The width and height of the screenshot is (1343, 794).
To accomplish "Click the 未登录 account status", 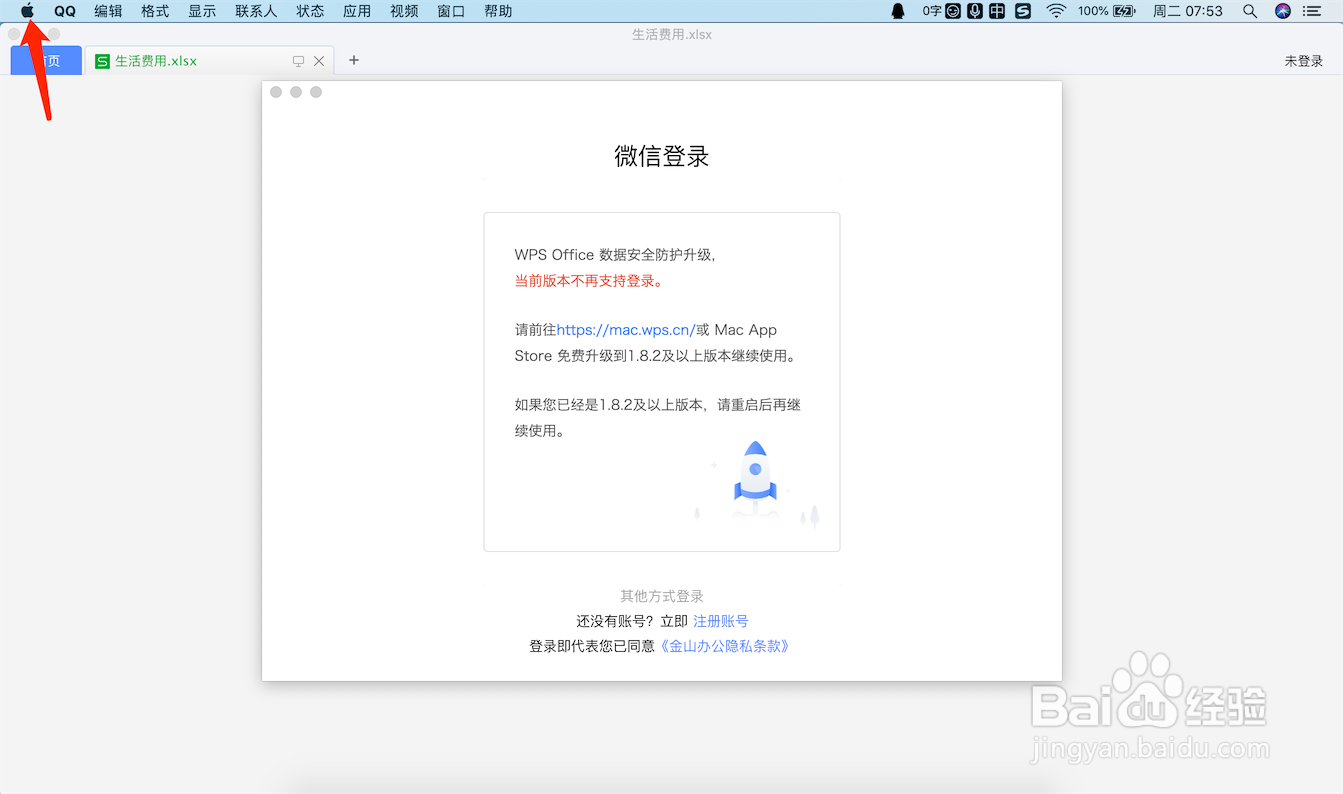I will 1304,61.
